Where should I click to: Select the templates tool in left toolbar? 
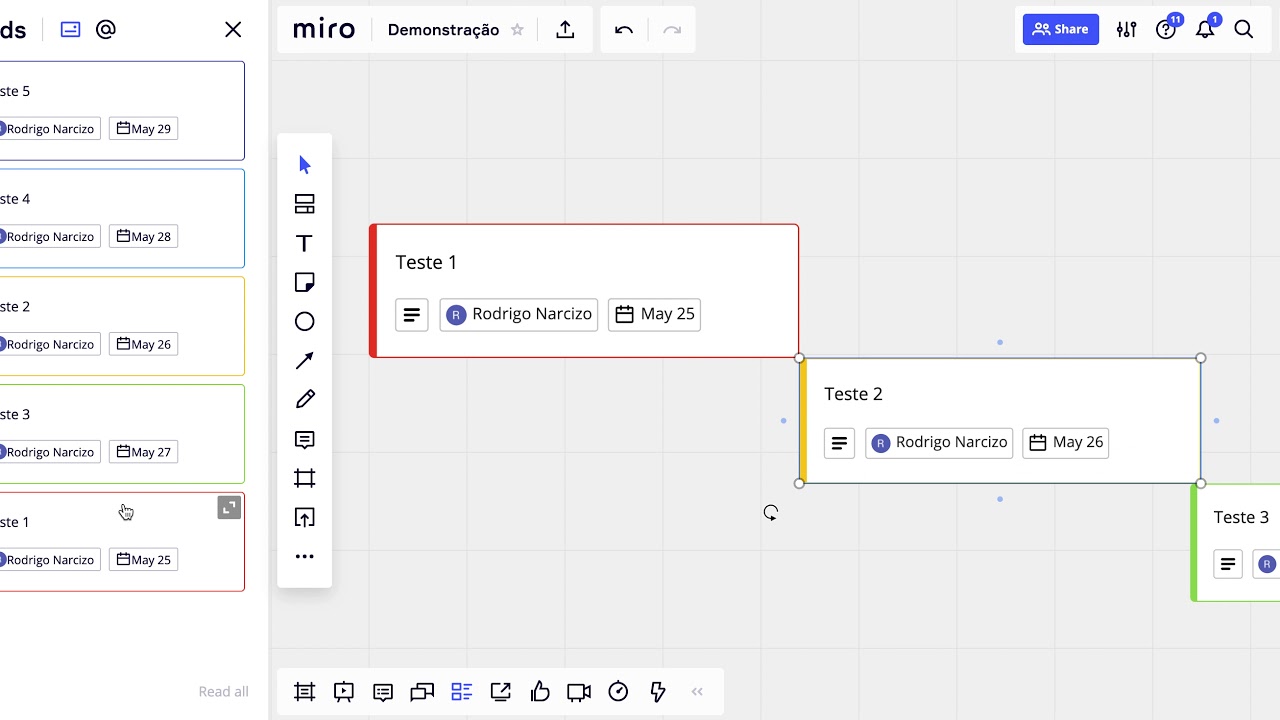pos(305,204)
